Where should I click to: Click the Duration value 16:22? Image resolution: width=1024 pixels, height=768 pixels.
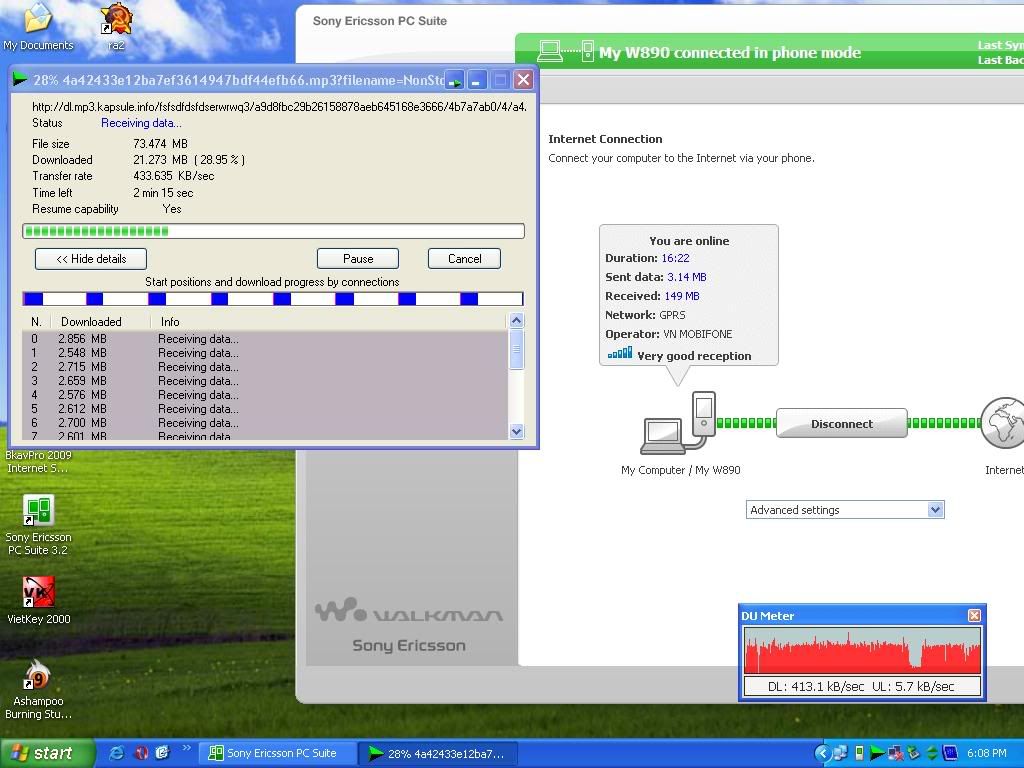click(x=675, y=258)
